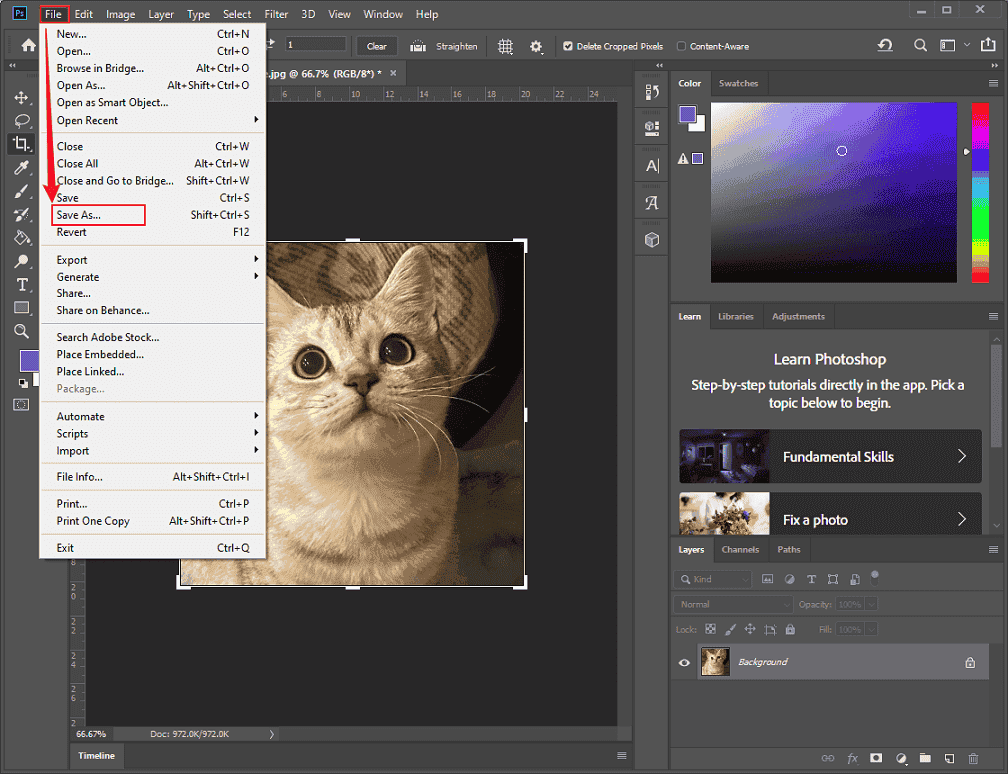The image size is (1008, 774).
Task: Open the History panel icon
Action: [x=651, y=92]
